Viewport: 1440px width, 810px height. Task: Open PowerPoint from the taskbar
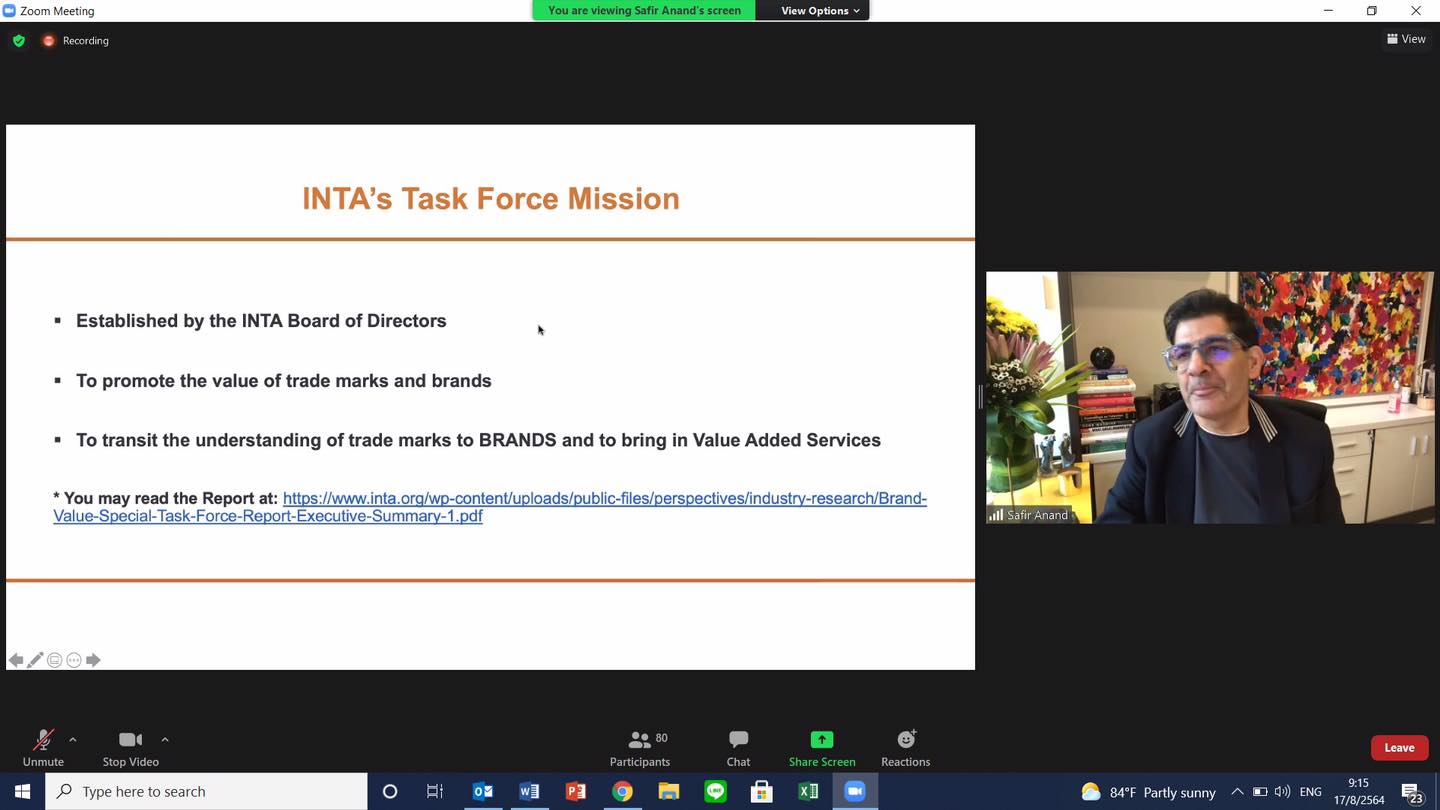576,791
